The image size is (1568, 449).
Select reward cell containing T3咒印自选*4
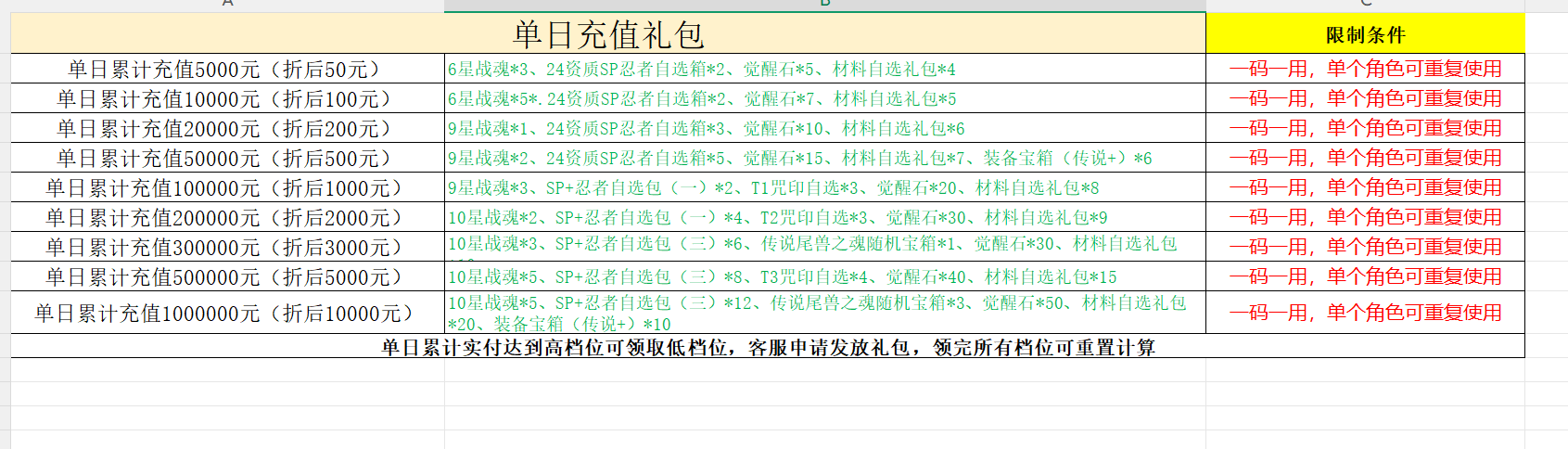pos(782,277)
